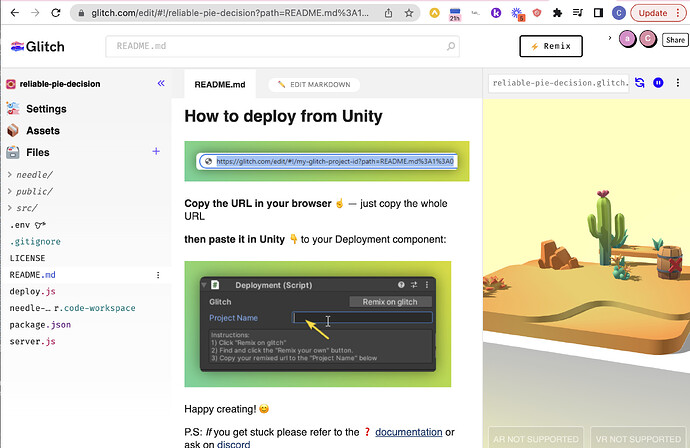Open the server.js file

coord(33,342)
